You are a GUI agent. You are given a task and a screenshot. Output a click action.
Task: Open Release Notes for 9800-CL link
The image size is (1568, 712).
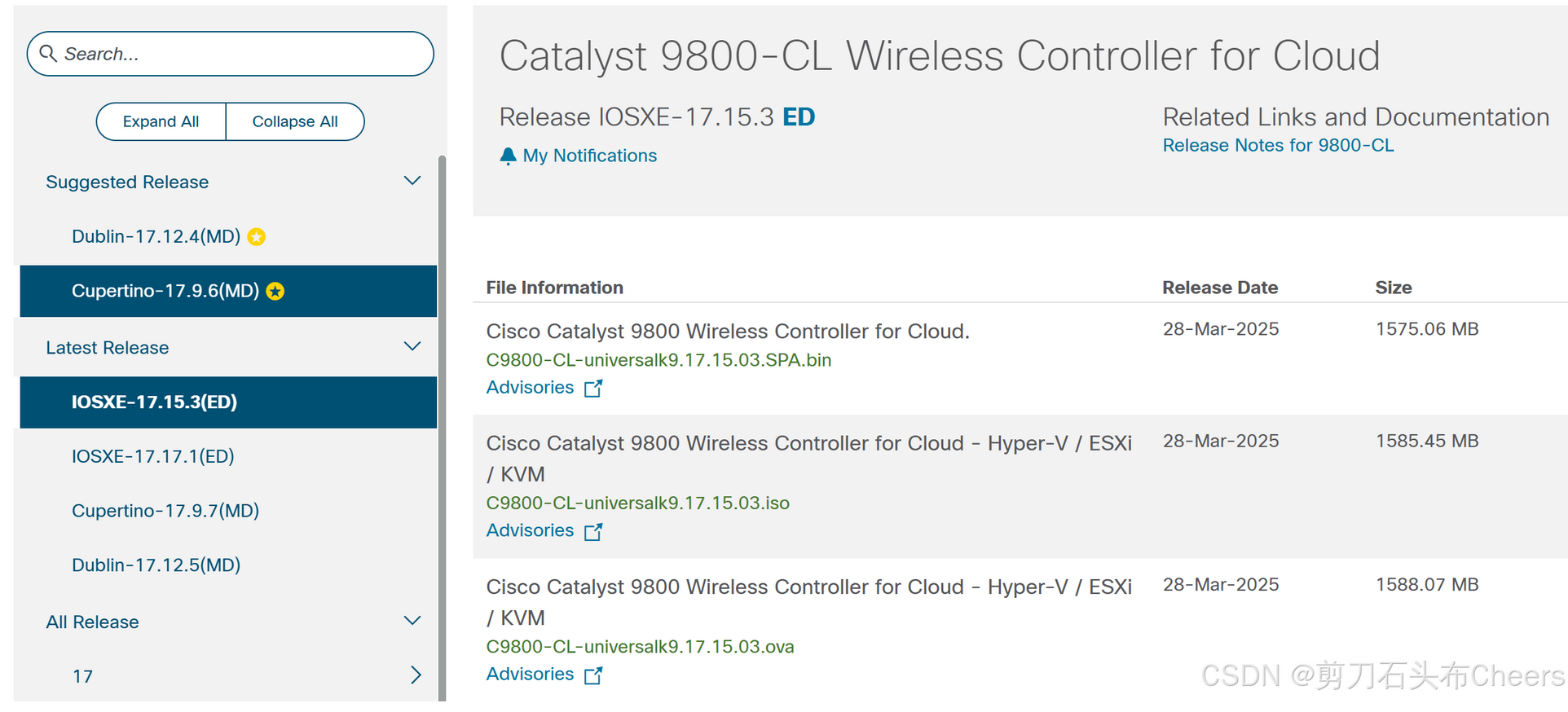point(1278,145)
